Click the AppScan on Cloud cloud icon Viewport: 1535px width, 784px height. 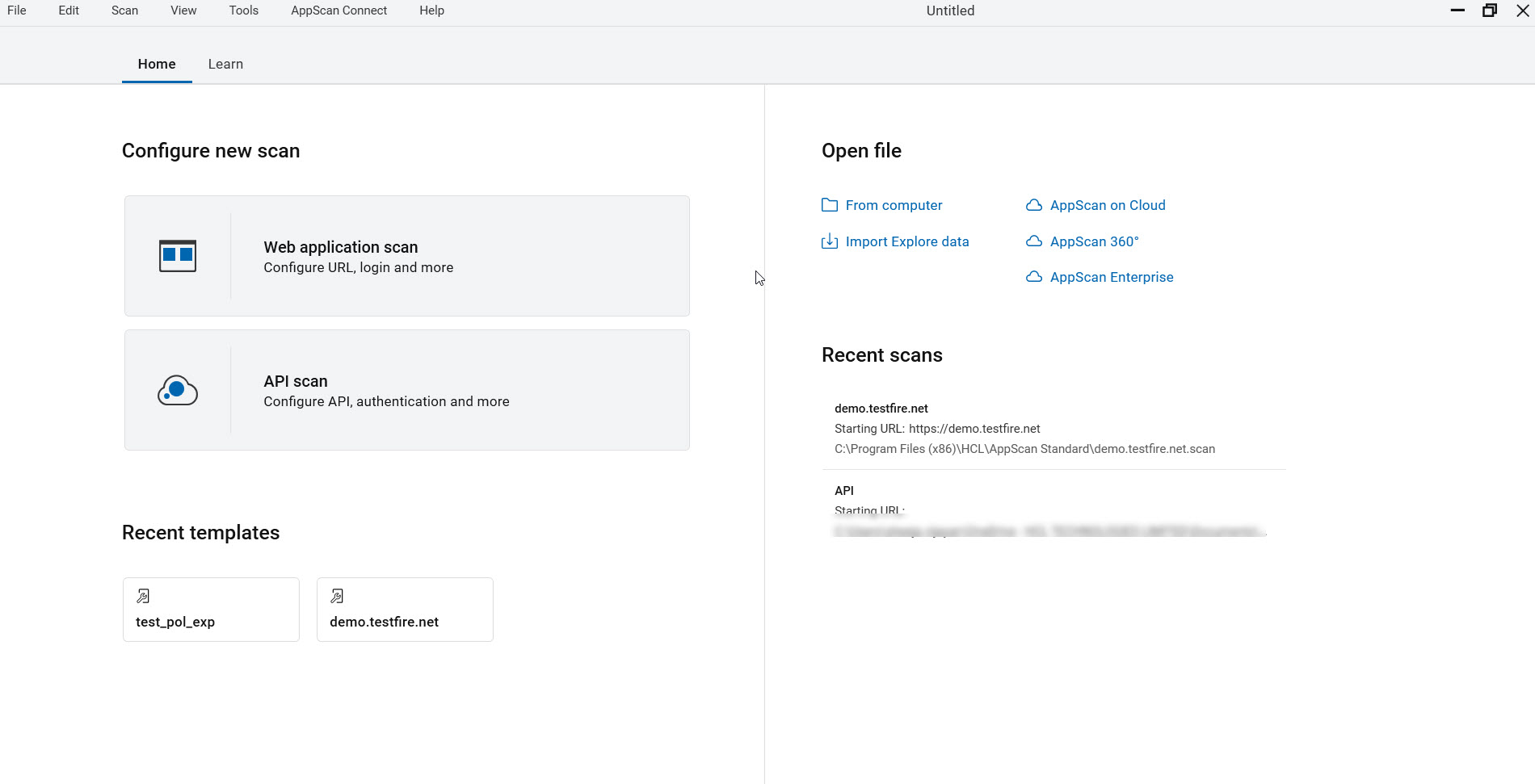[1034, 205]
